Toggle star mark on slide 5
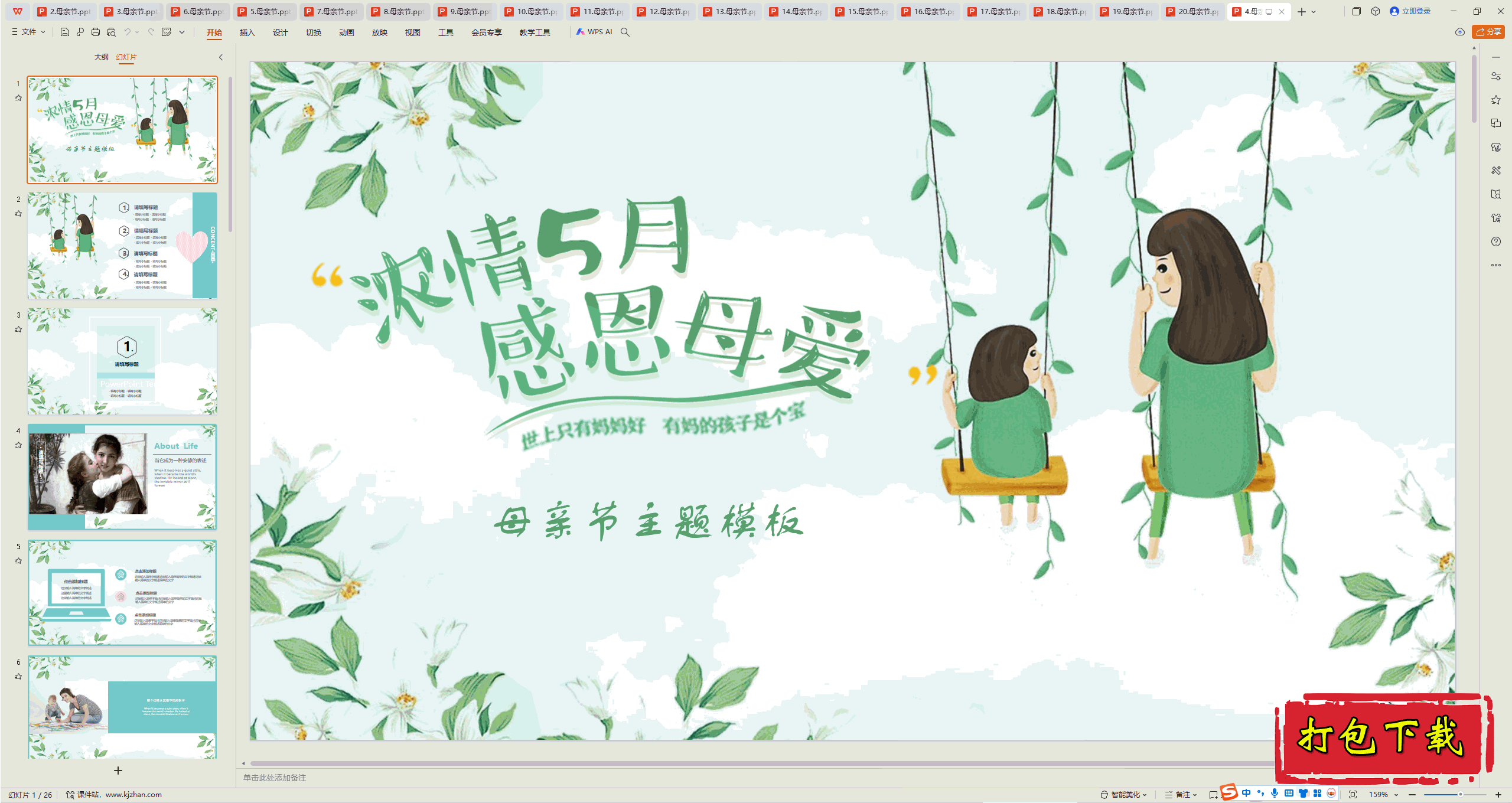 click(x=18, y=561)
